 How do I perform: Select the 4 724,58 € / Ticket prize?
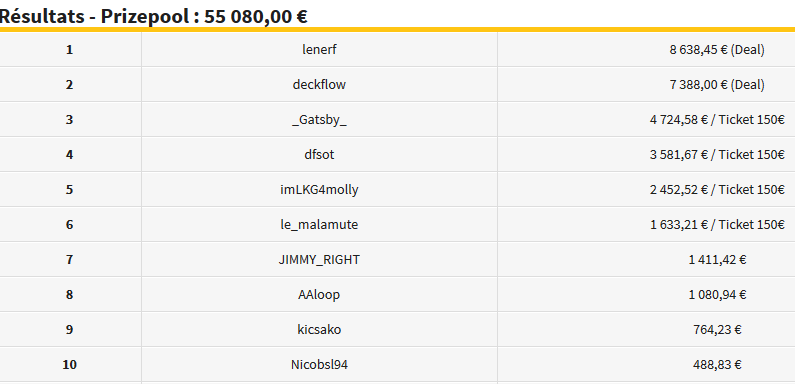coord(717,119)
